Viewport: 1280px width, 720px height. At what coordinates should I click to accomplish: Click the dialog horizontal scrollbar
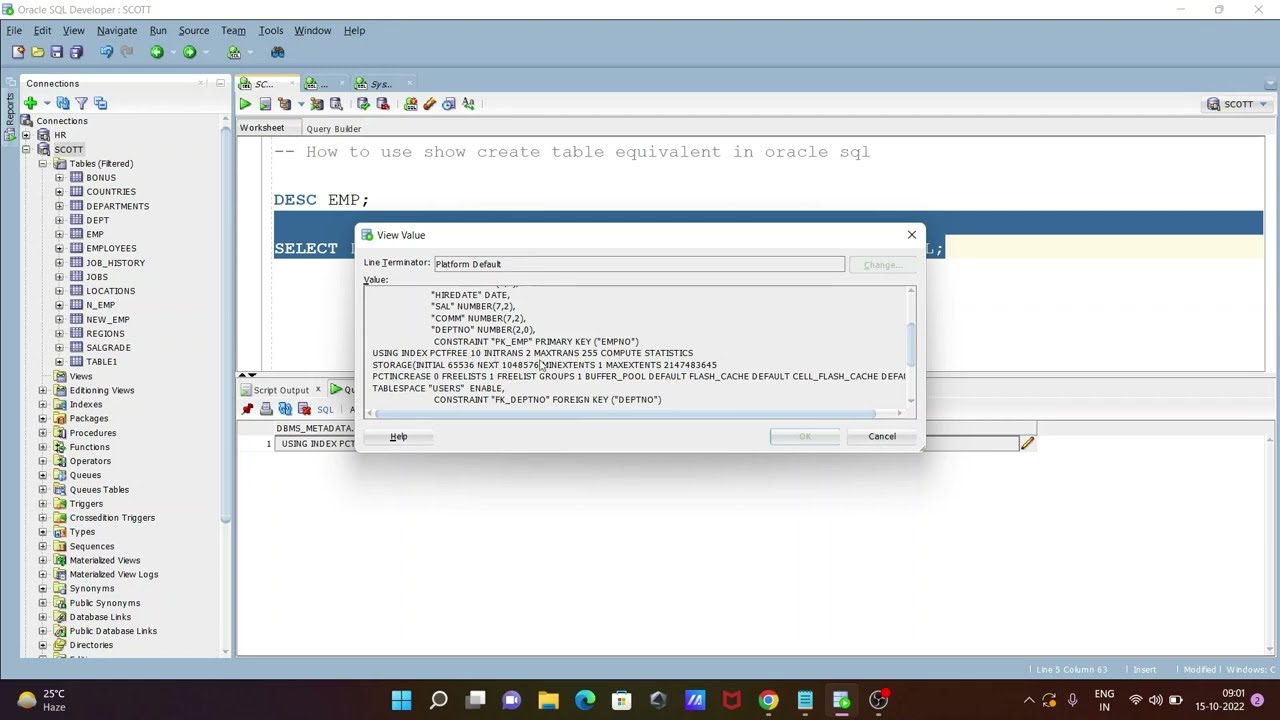[x=625, y=413]
